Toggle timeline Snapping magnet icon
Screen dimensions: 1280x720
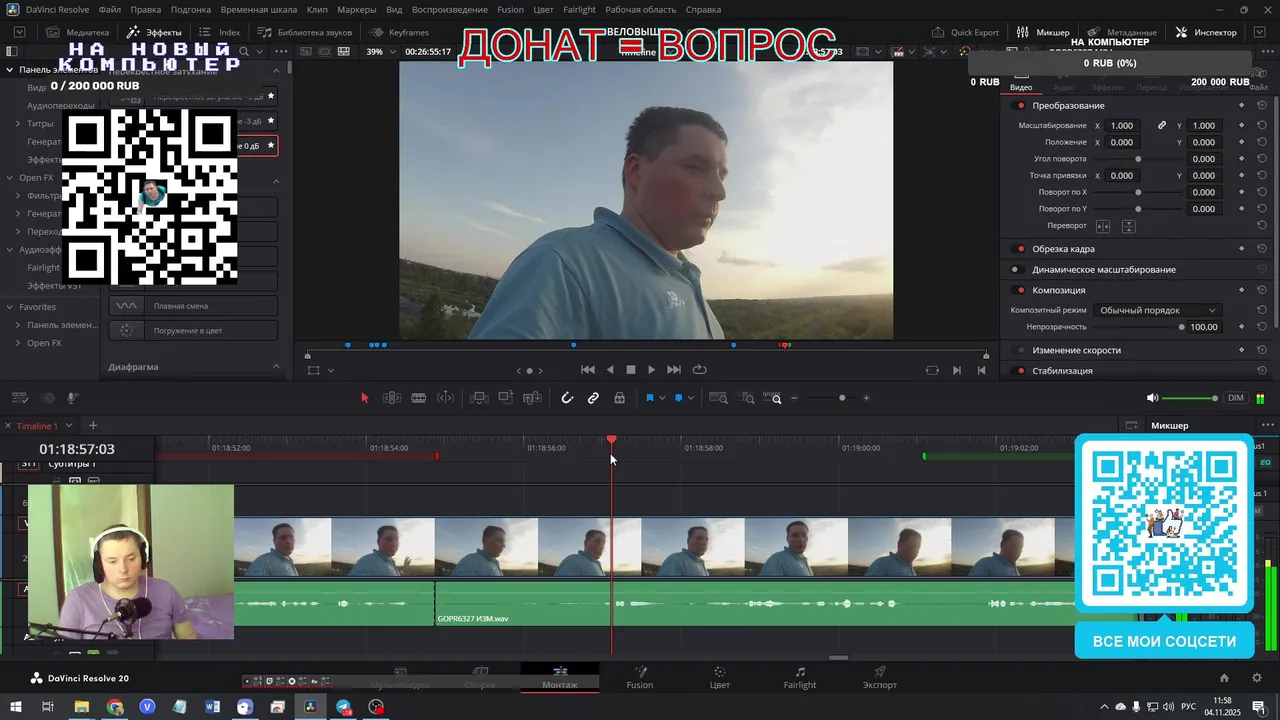(x=567, y=398)
